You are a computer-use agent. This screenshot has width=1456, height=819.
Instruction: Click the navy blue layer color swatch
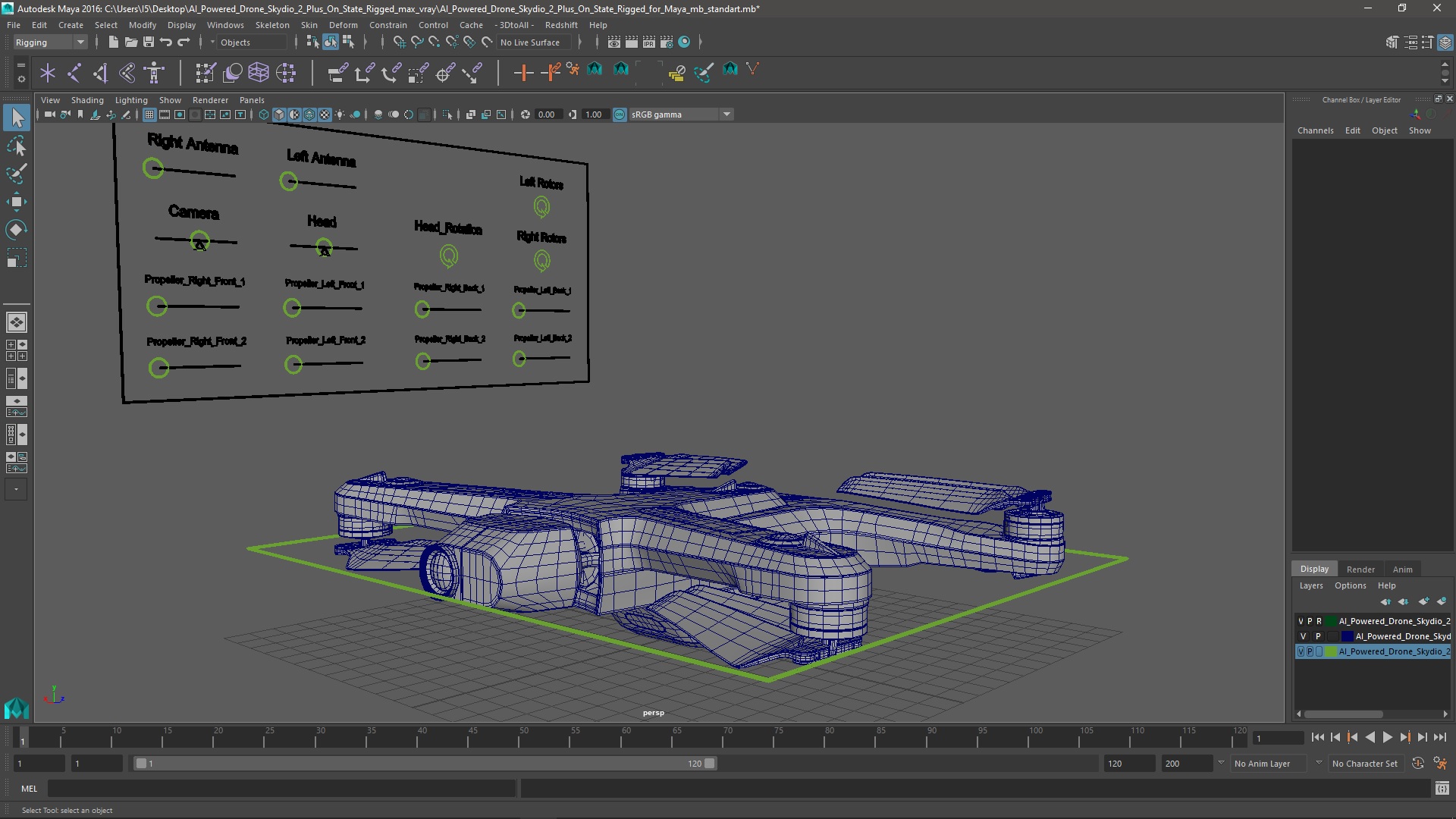click(x=1348, y=637)
